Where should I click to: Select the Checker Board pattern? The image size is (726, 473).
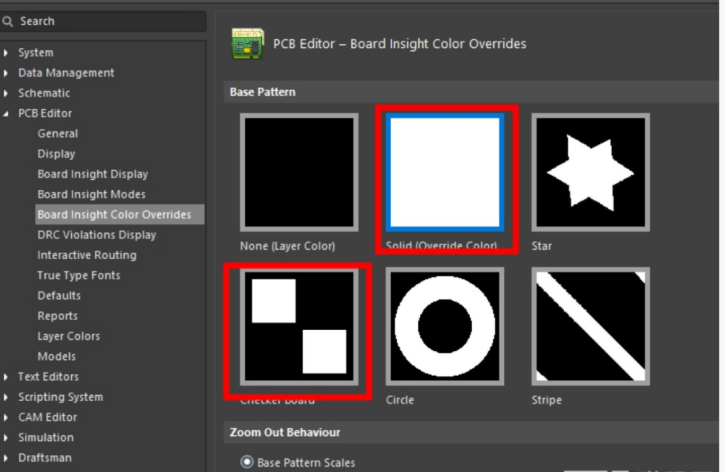pyautogui.click(x=298, y=326)
